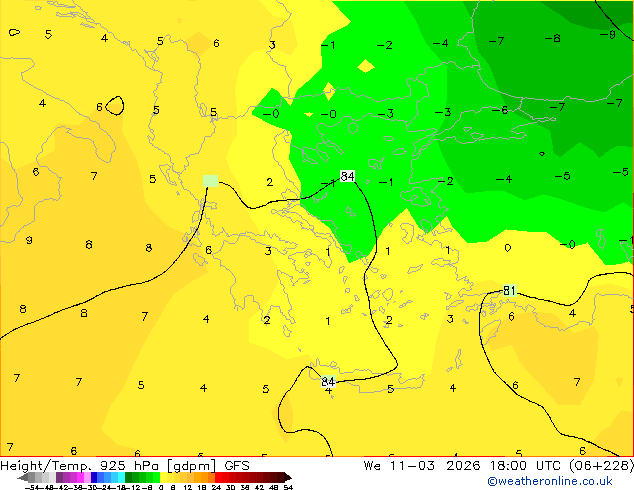Click the '-9' temperature value on the map
Viewport: 634px width, 490px height.
[608, 35]
